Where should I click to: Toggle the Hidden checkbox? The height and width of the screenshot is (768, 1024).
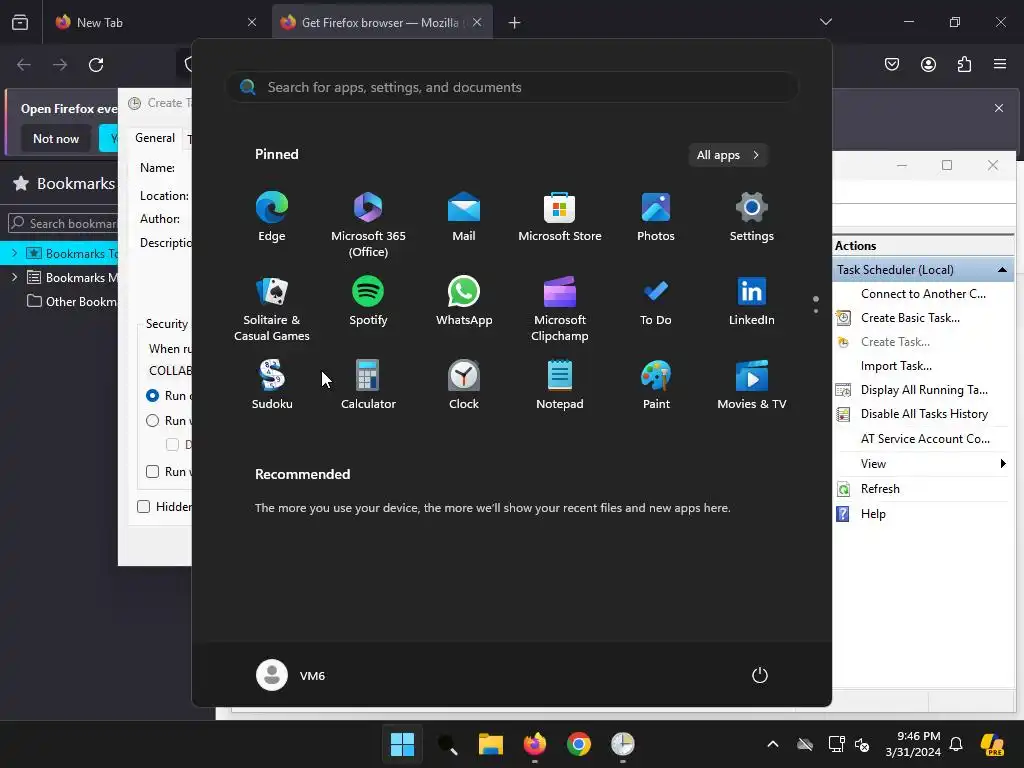[144, 507]
